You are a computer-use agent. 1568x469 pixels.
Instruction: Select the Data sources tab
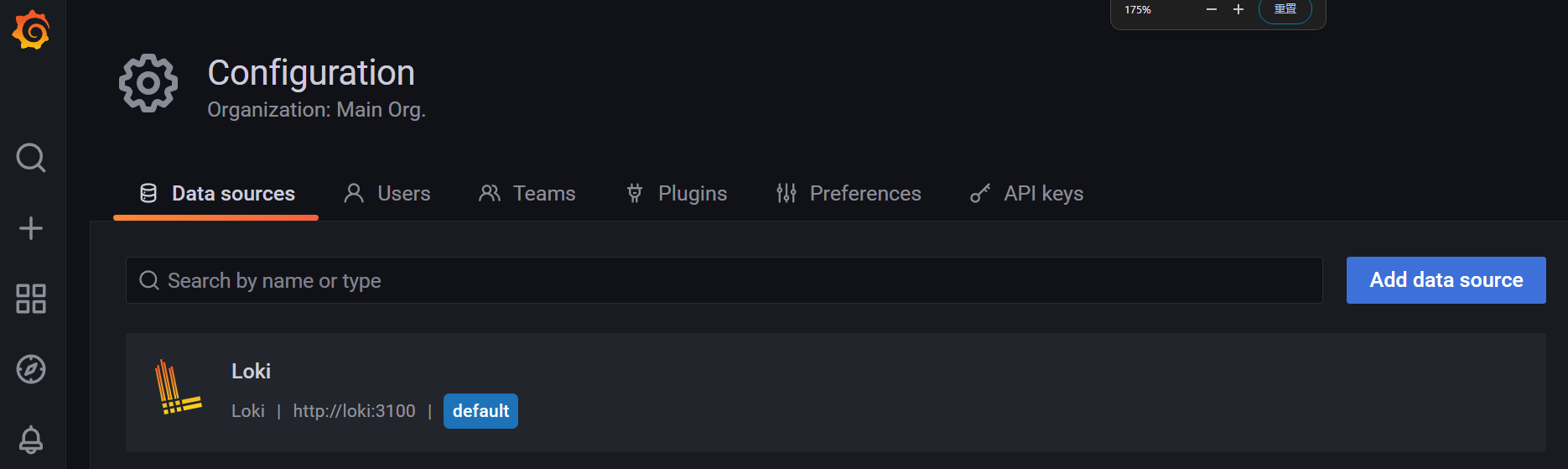pos(216,194)
